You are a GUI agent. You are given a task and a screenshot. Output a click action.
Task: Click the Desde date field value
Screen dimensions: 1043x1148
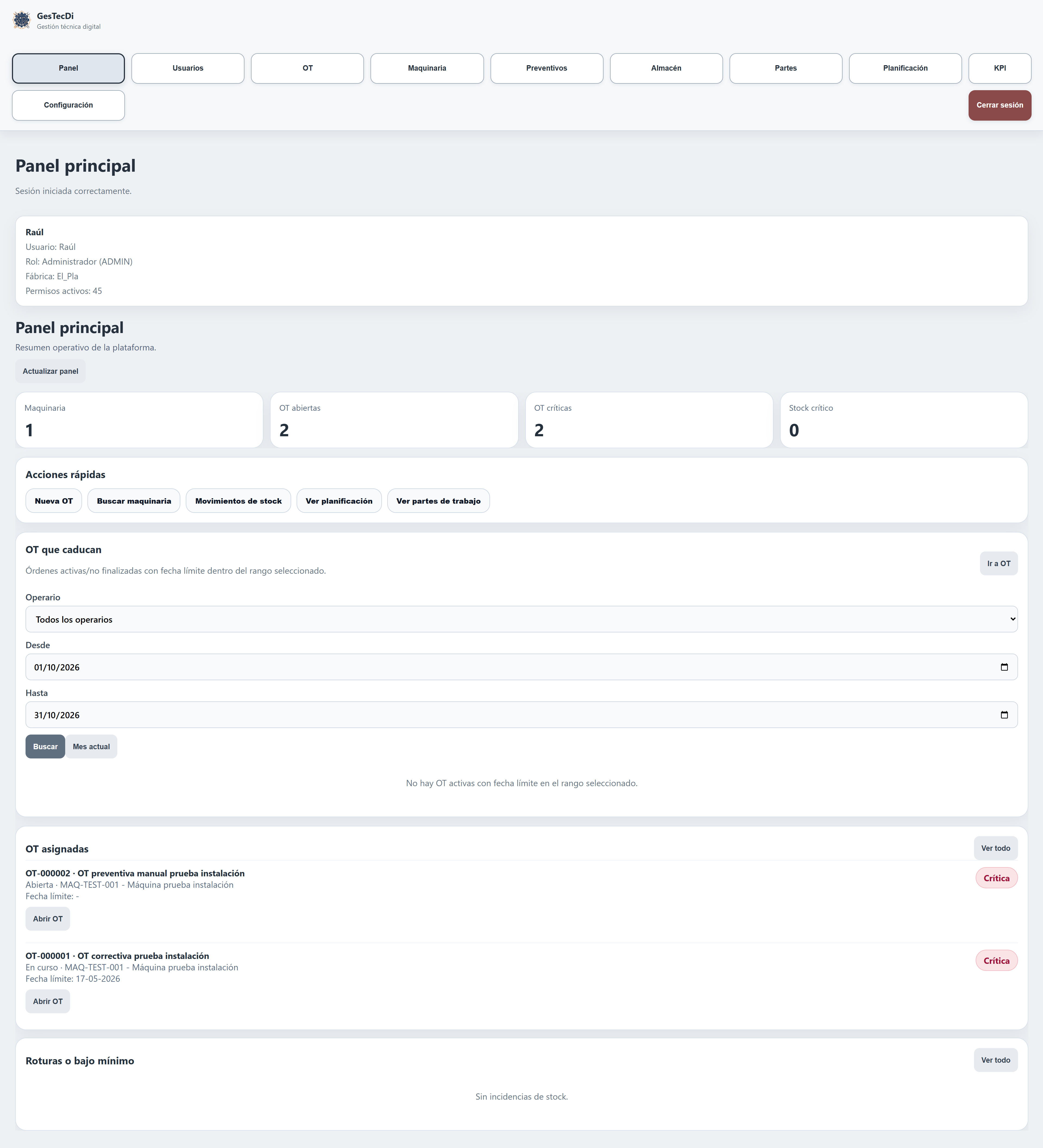(x=57, y=667)
